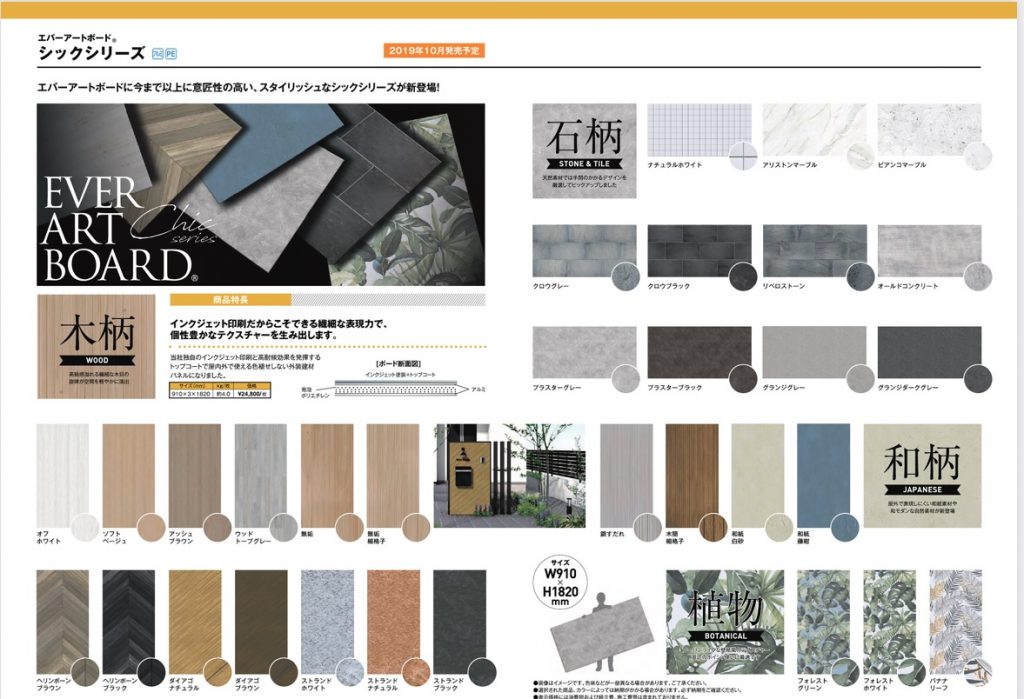This screenshot has width=1024, height=699.
Task: Pick the ヘリンボーンブラウン panel swatch
Action: pyautogui.click(x=63, y=622)
